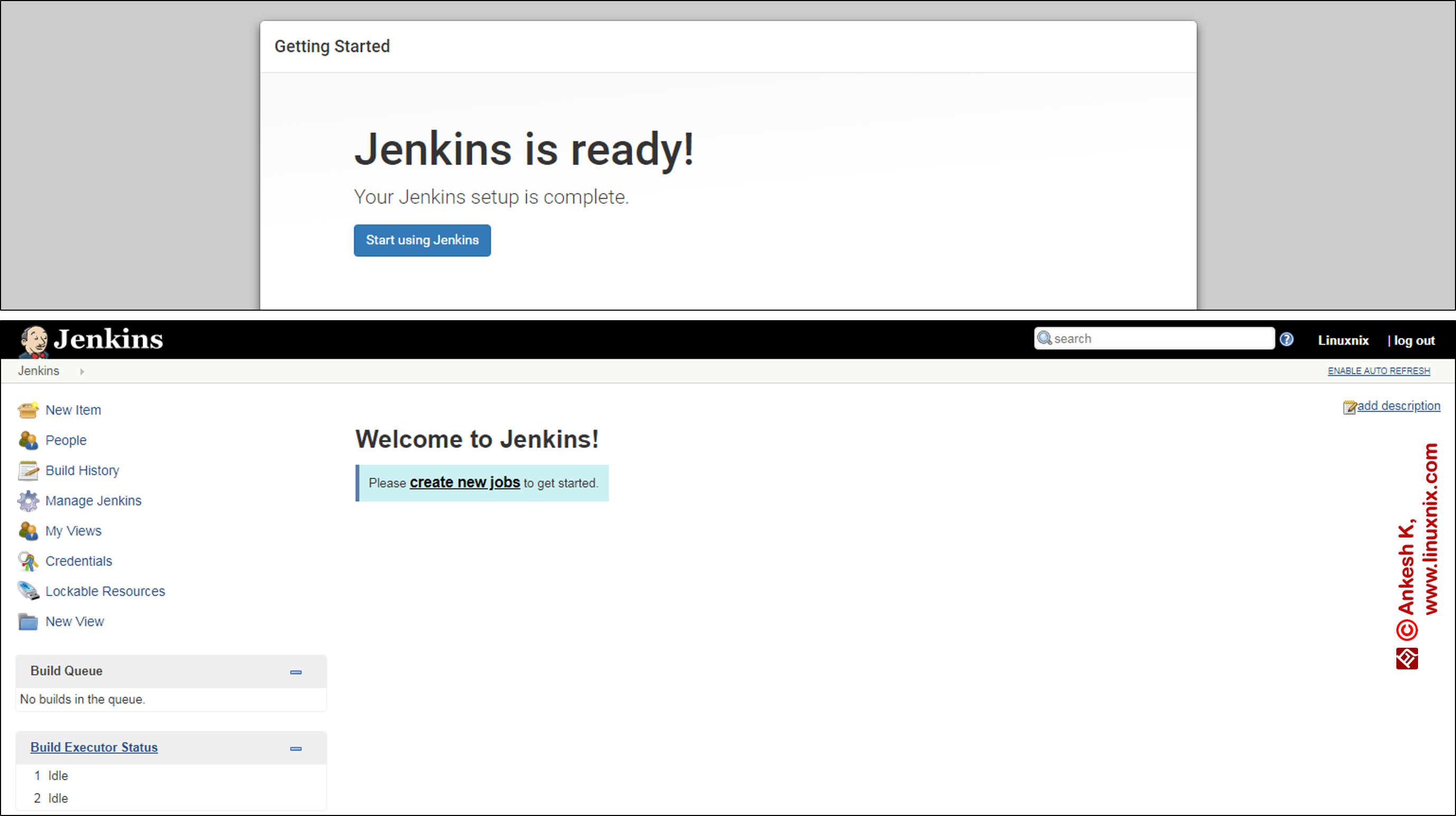This screenshot has height=816, width=1456.
Task: Click the New View folder icon
Action: pos(27,621)
